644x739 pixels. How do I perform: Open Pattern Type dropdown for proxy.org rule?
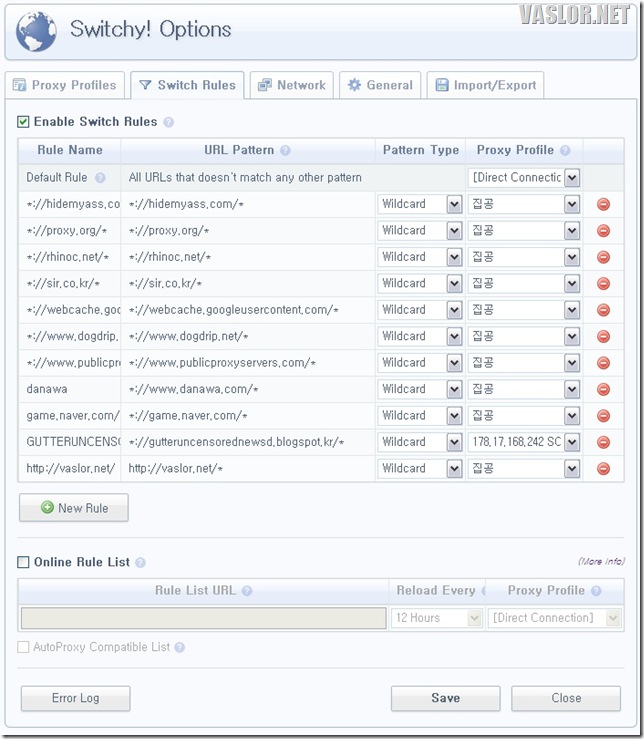tap(454, 230)
